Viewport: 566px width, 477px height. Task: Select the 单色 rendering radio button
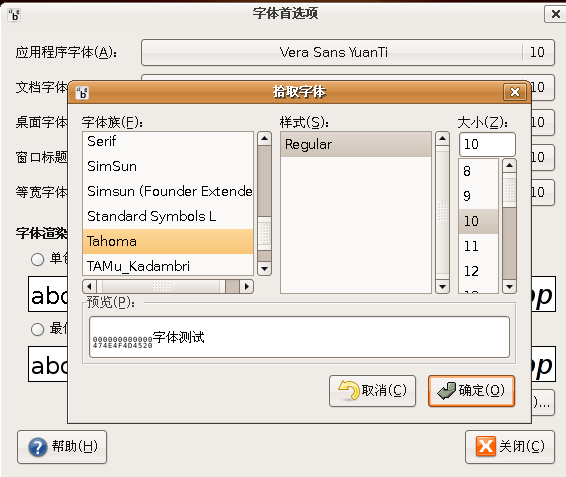click(x=37, y=259)
